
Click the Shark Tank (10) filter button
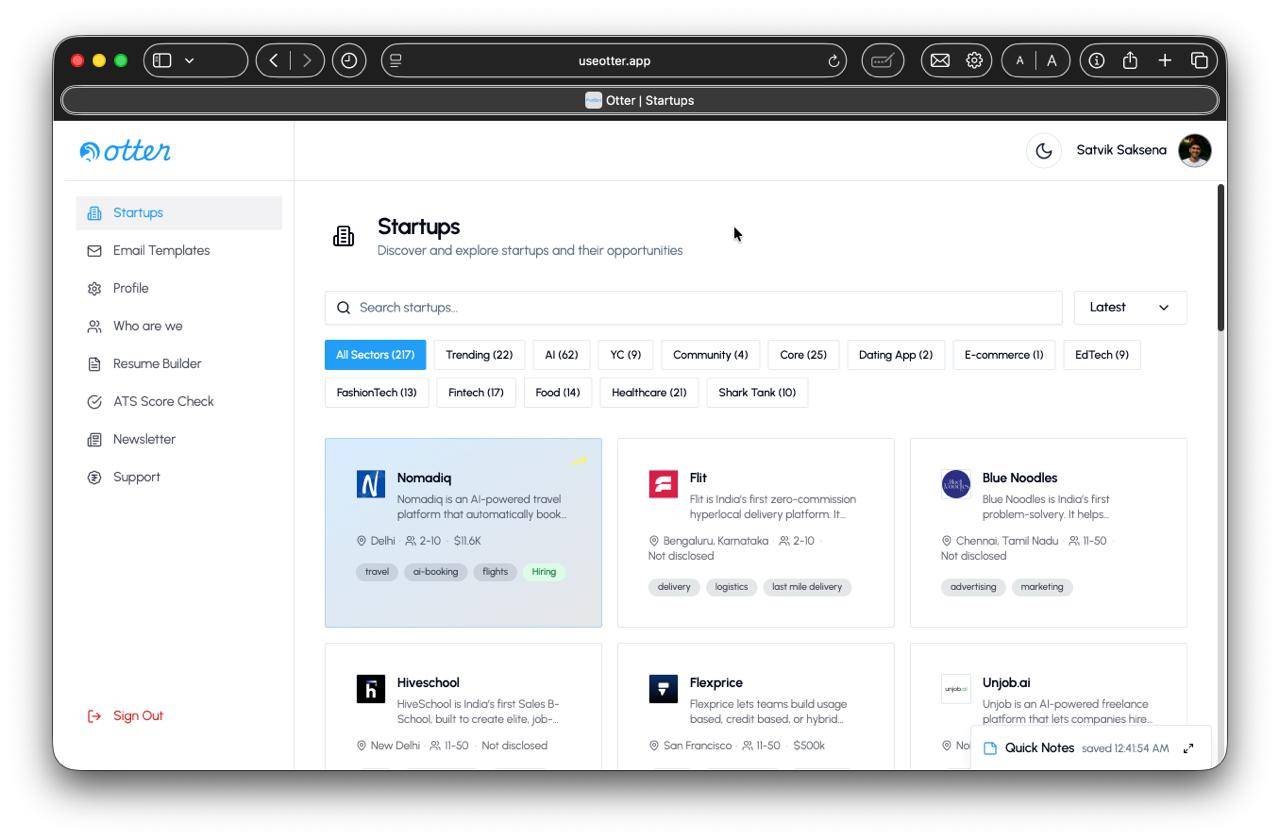coord(757,393)
